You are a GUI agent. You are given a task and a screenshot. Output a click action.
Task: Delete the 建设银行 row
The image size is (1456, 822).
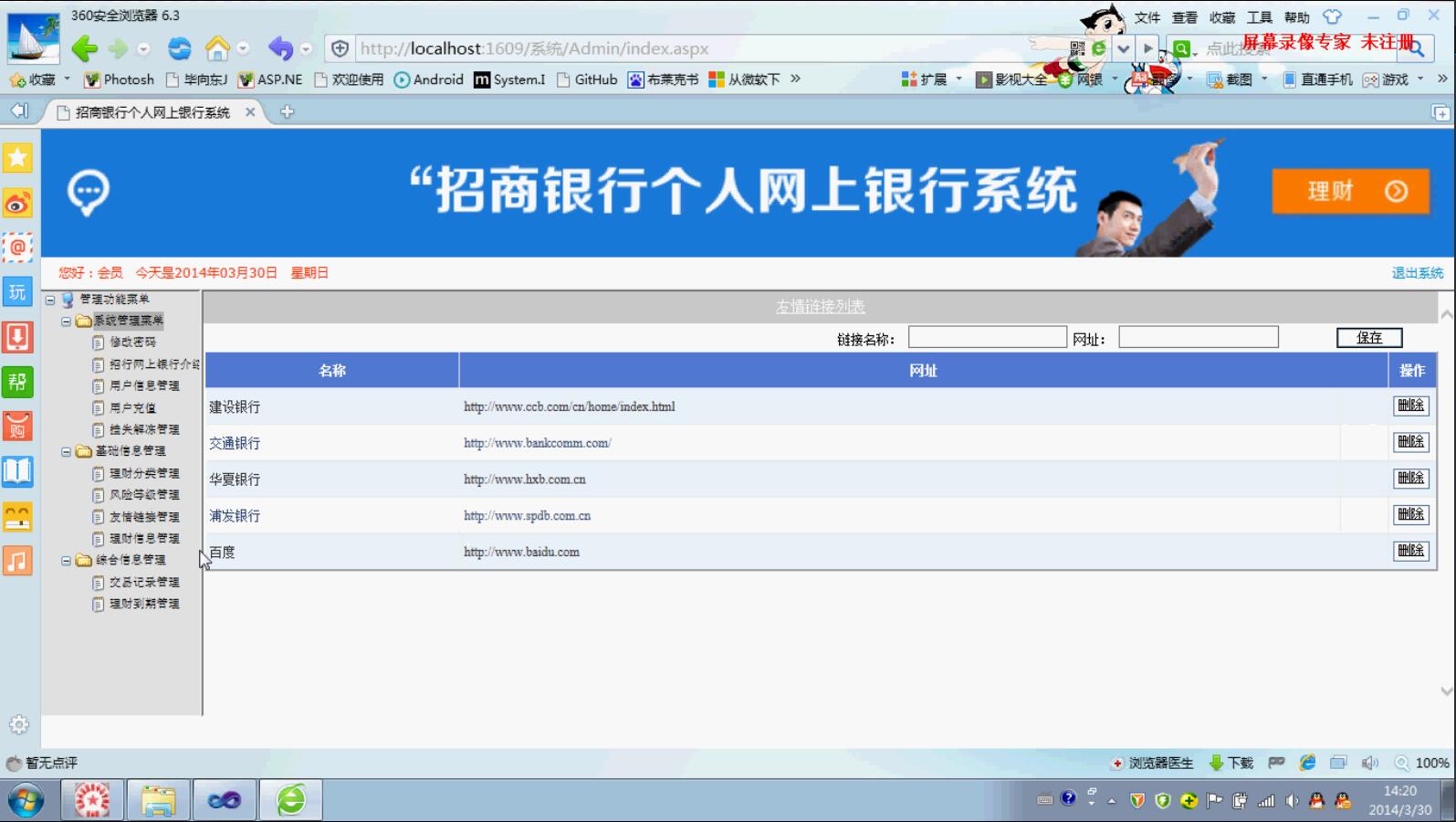(x=1411, y=406)
